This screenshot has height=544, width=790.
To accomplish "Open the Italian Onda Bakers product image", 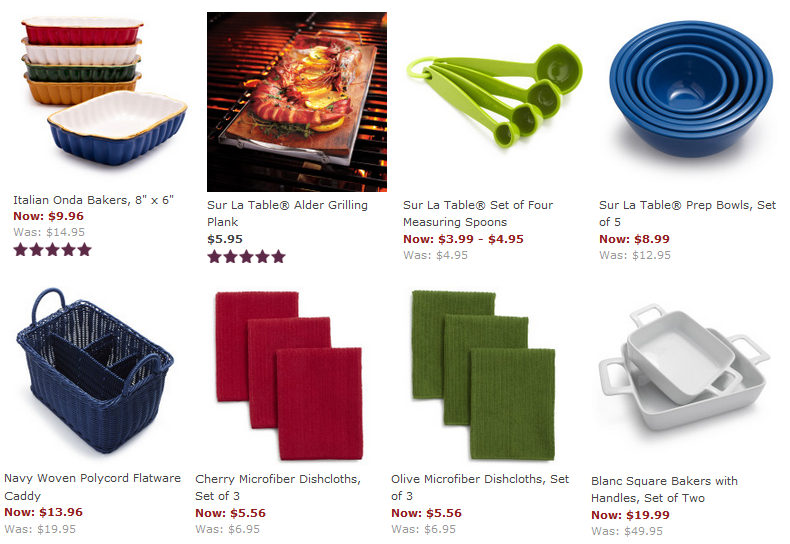I will tap(103, 91).
